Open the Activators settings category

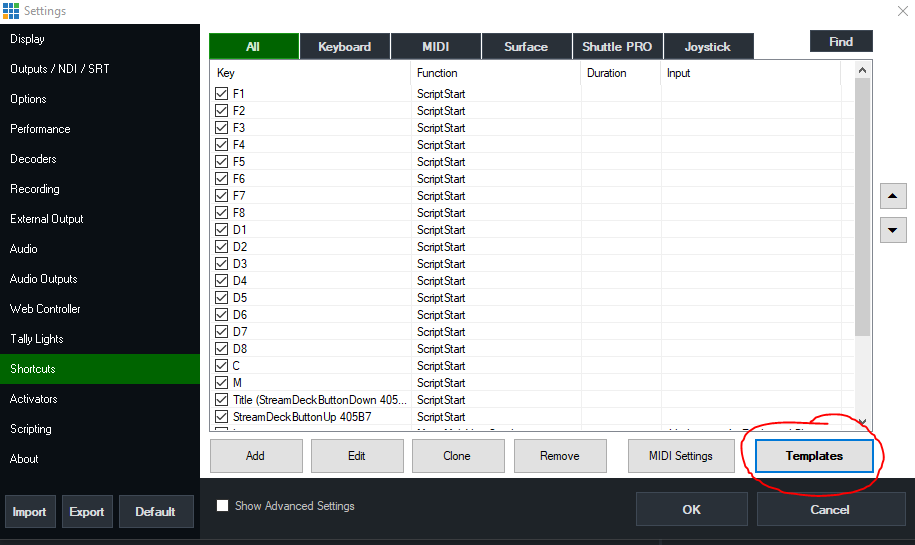tap(34, 399)
